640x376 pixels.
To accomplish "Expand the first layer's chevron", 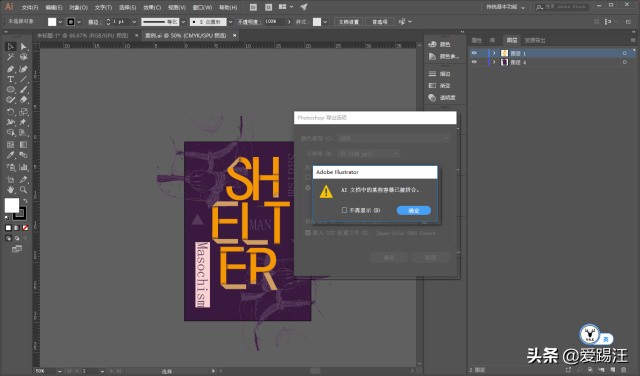I will pyautogui.click(x=494, y=53).
